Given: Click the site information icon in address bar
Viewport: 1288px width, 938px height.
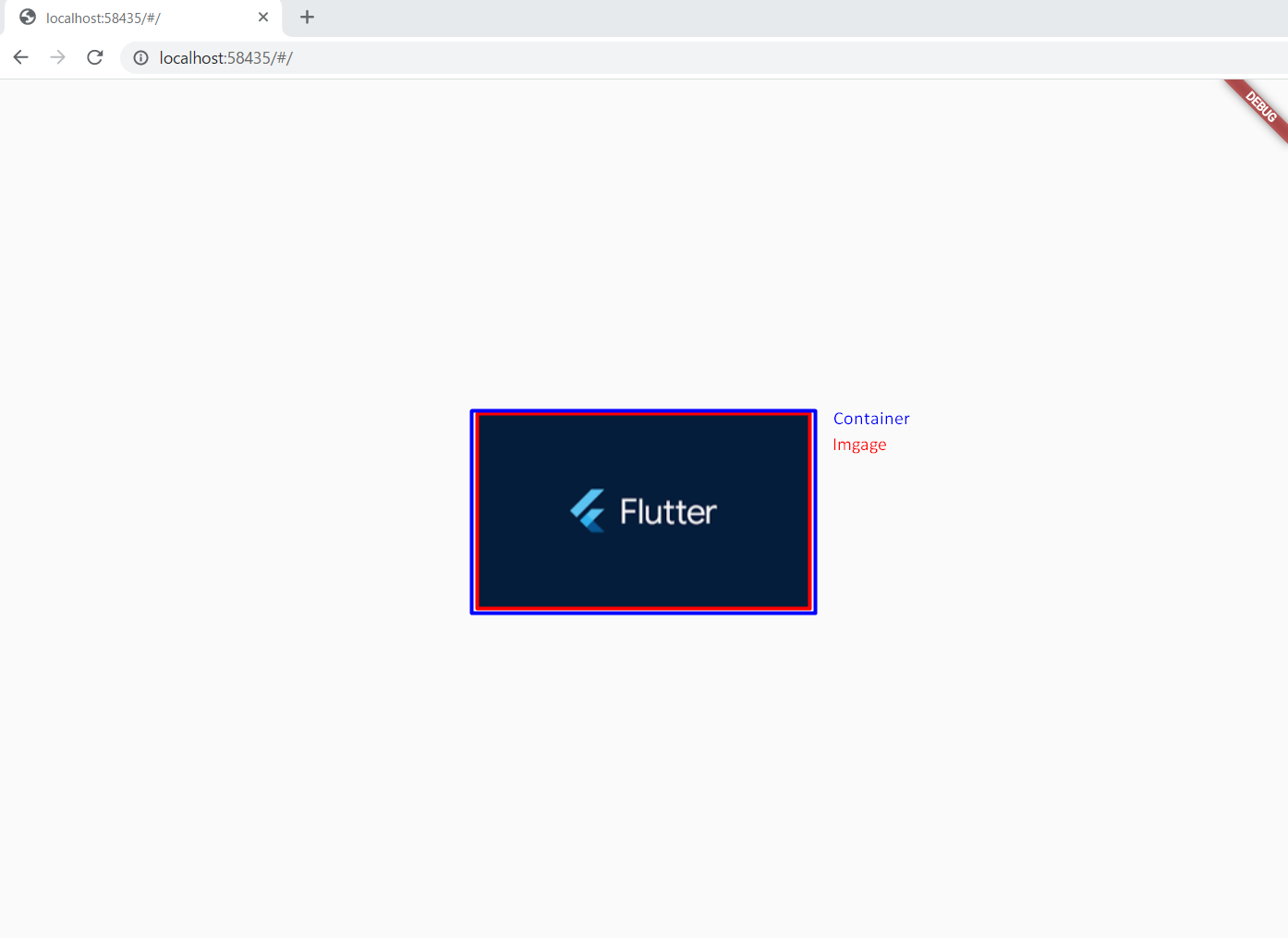Looking at the screenshot, I should pyautogui.click(x=140, y=57).
